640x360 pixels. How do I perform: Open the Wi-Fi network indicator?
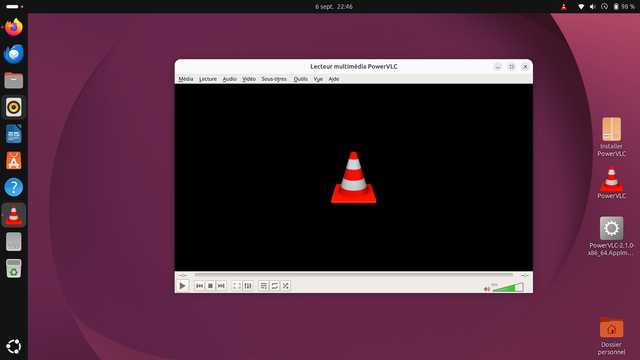pos(581,7)
